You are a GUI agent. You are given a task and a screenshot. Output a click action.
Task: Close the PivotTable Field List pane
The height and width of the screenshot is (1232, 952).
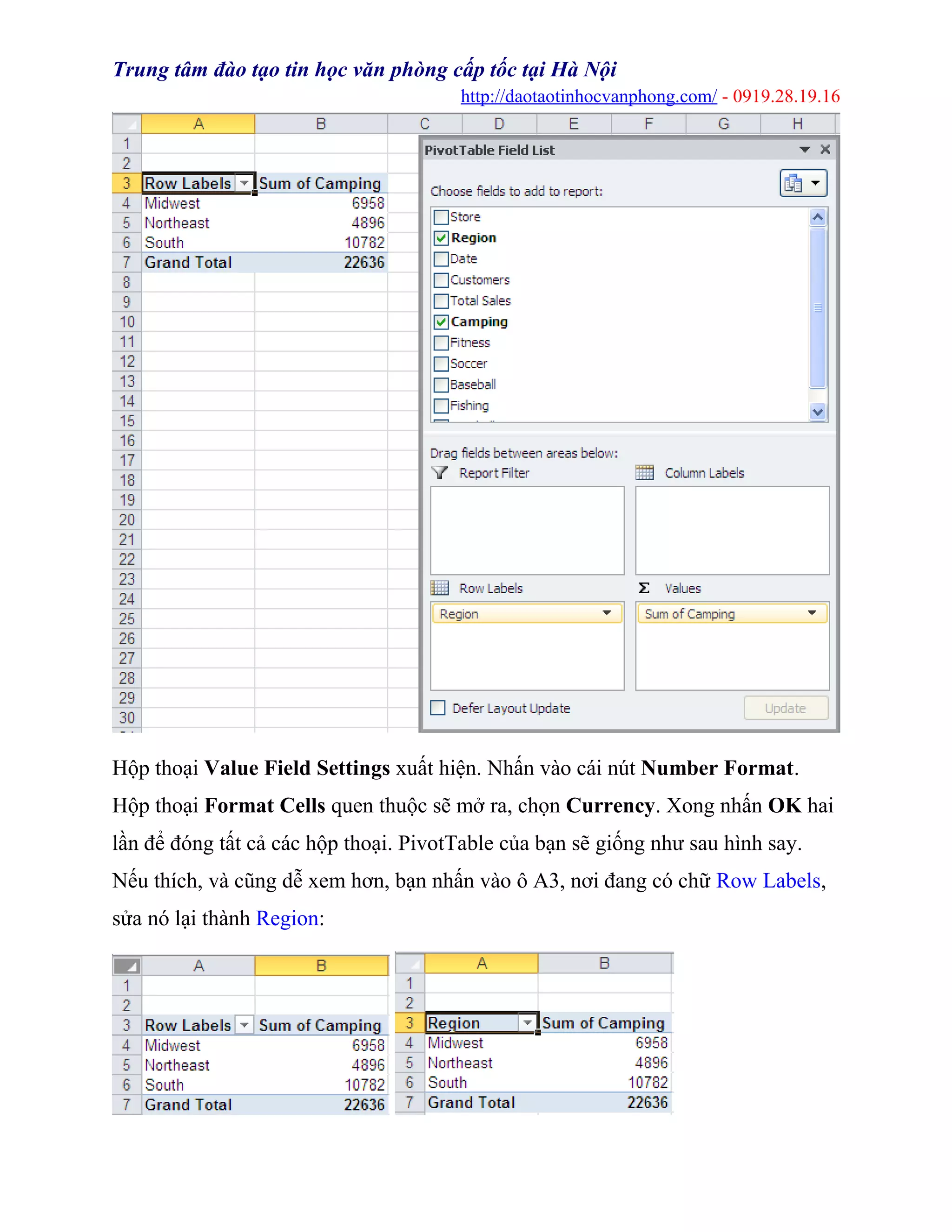[x=825, y=150]
